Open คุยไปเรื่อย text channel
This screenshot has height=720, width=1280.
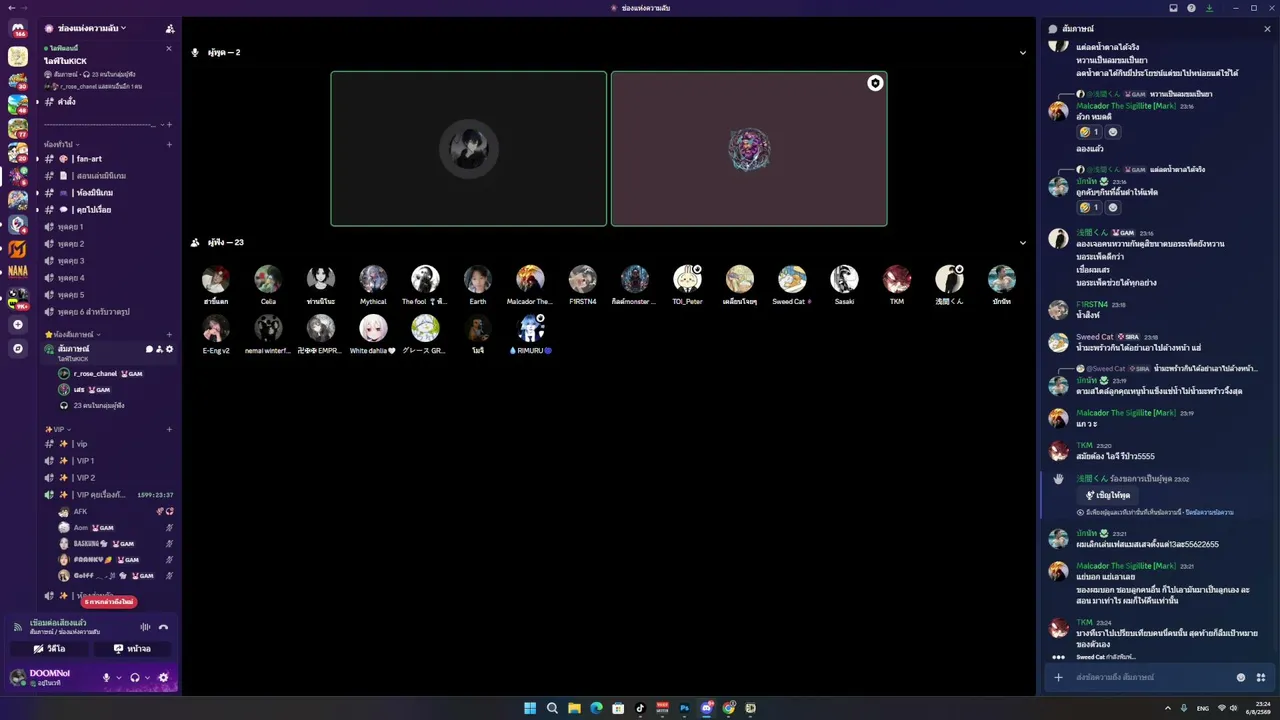[110, 209]
